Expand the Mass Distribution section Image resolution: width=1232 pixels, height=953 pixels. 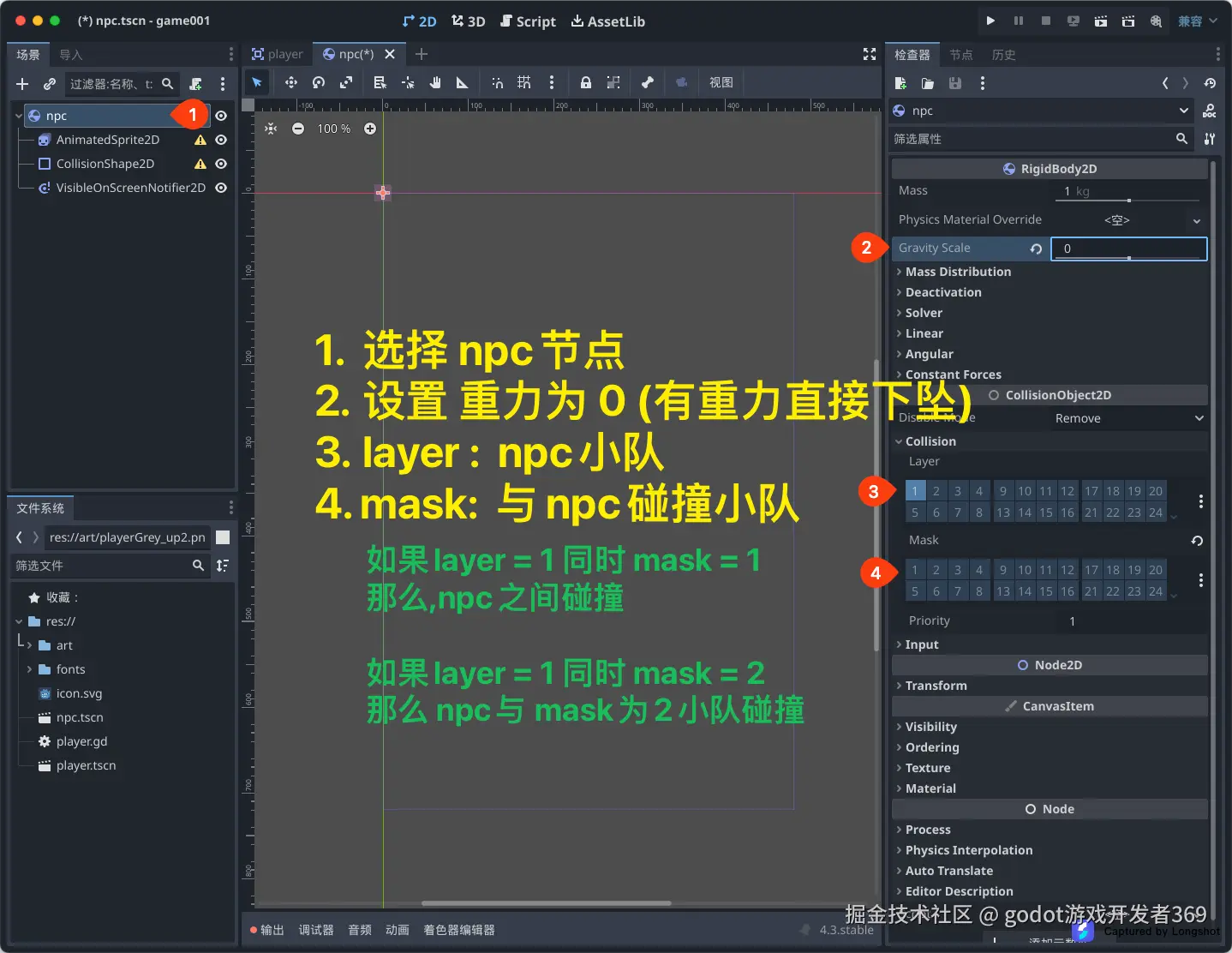[1050, 272]
